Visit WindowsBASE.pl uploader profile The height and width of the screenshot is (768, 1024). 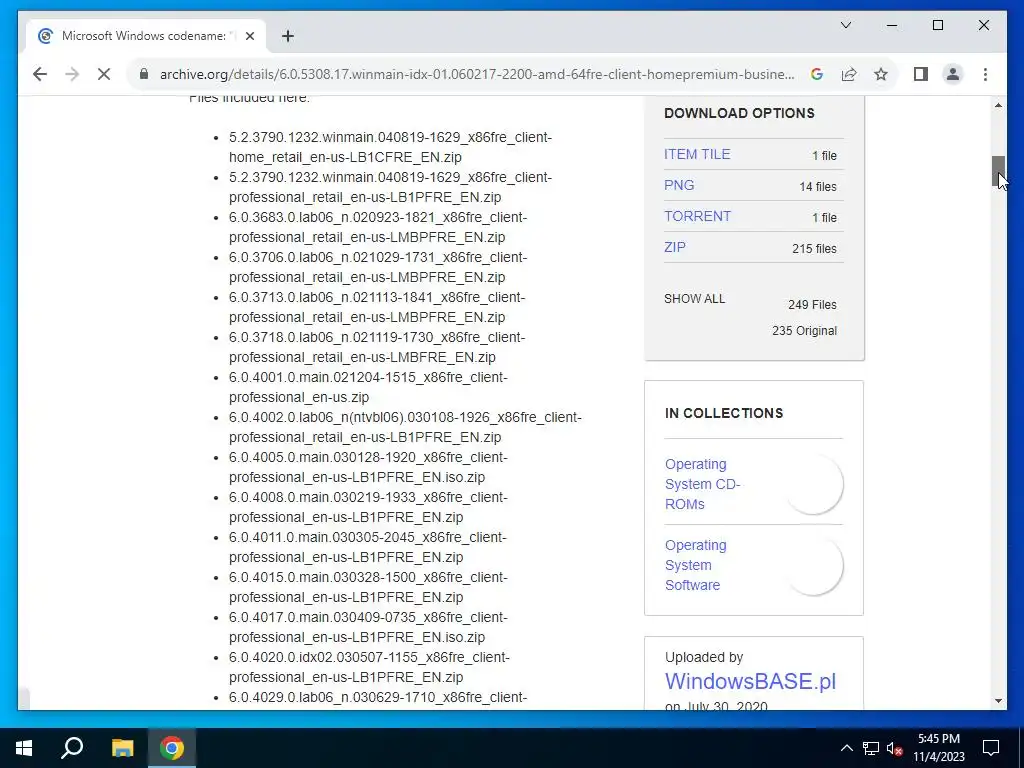click(x=750, y=681)
